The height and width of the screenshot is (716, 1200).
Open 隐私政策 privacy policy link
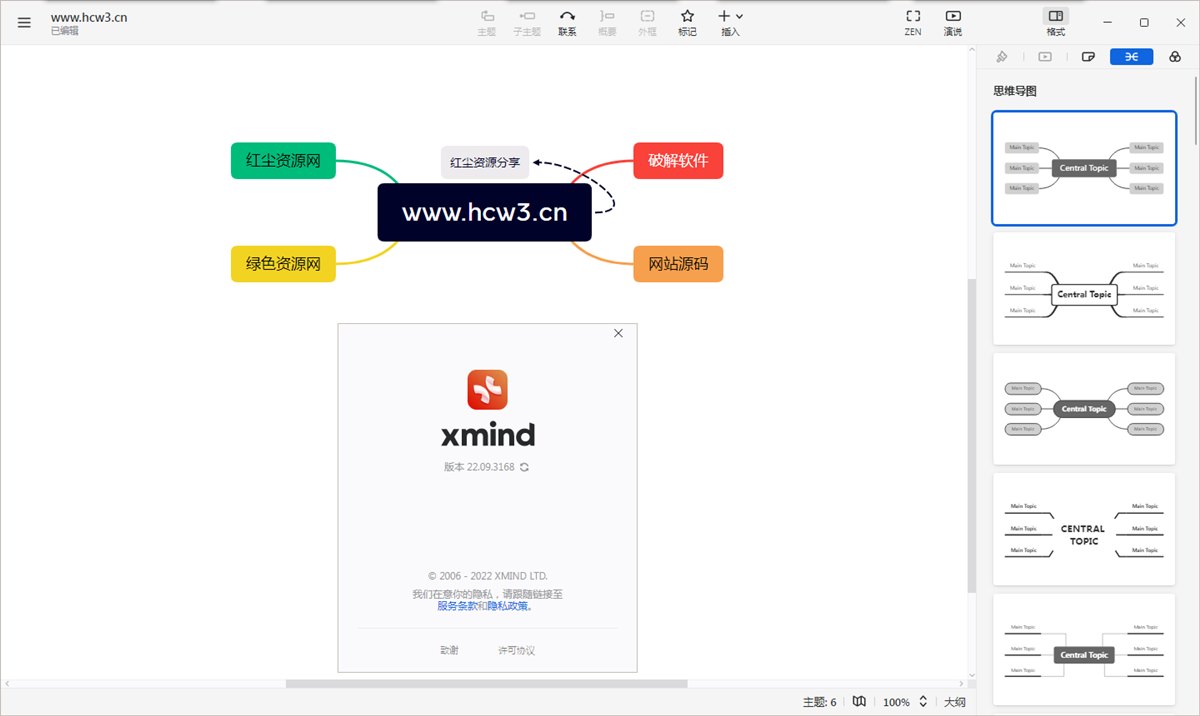click(509, 606)
